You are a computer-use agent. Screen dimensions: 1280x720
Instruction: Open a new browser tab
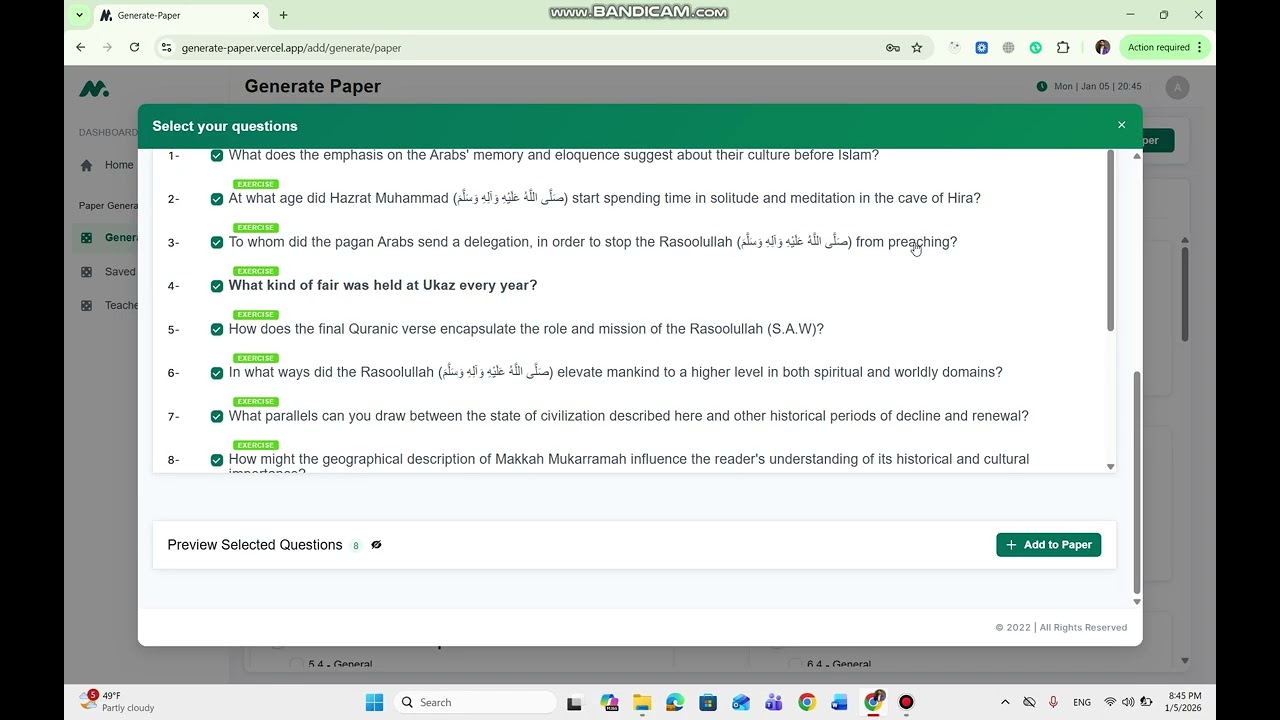pos(283,15)
